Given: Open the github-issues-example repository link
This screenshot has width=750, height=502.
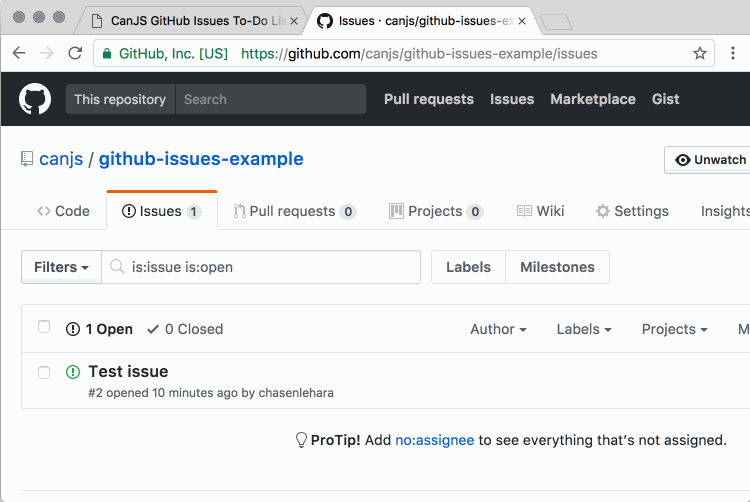Looking at the screenshot, I should pyautogui.click(x=201, y=159).
